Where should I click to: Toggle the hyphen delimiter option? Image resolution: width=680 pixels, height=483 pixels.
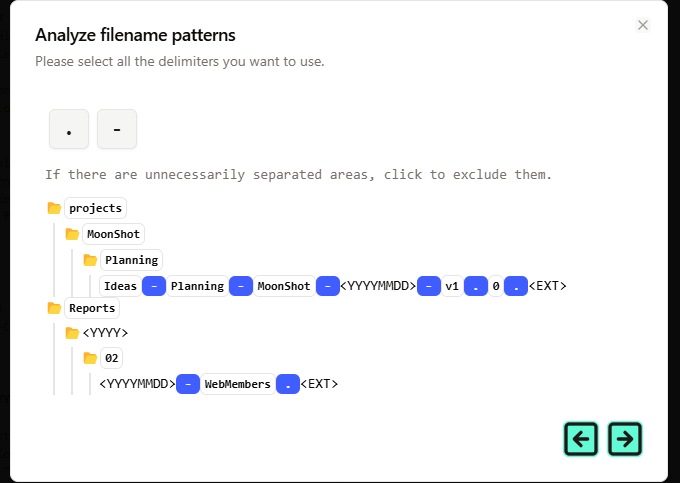pyautogui.click(x=117, y=130)
